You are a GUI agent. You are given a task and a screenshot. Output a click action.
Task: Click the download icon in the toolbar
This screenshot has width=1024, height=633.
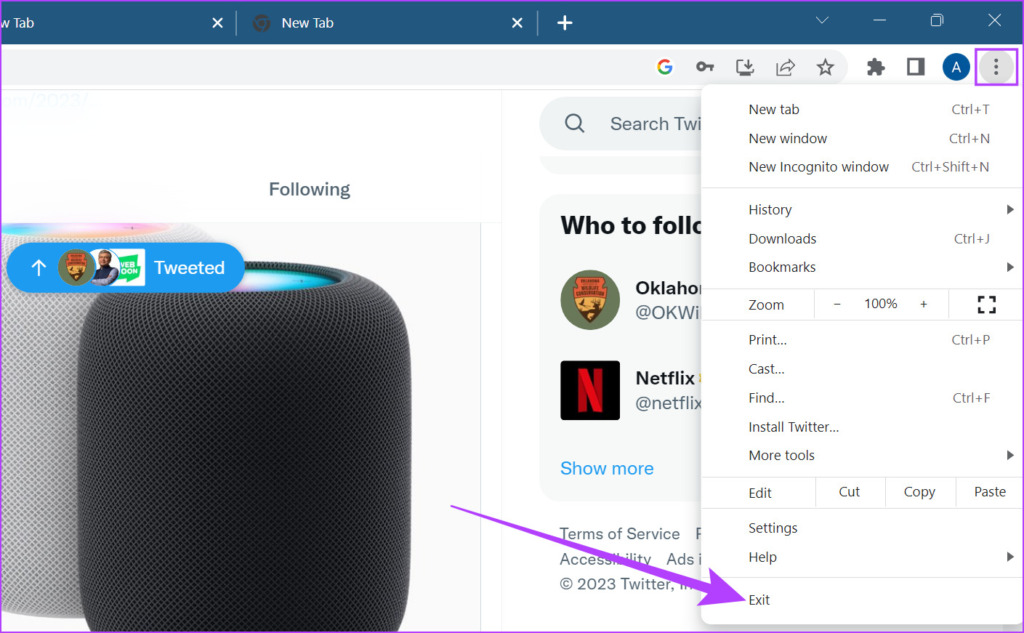pyautogui.click(x=744, y=66)
